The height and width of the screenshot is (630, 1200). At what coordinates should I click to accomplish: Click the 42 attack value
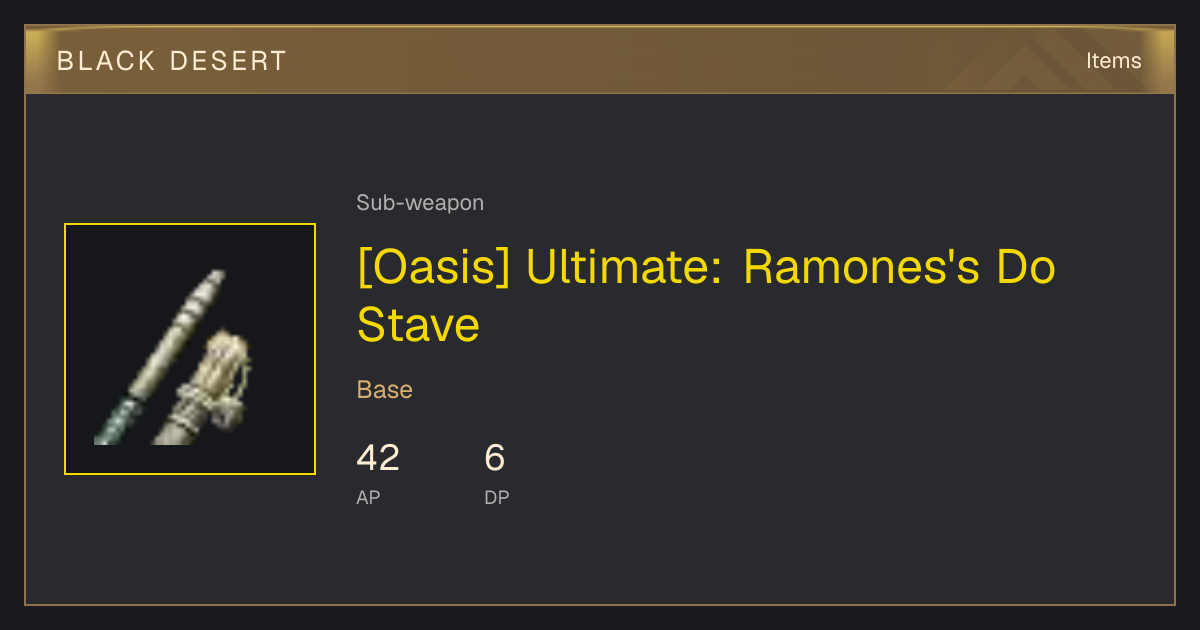click(378, 458)
